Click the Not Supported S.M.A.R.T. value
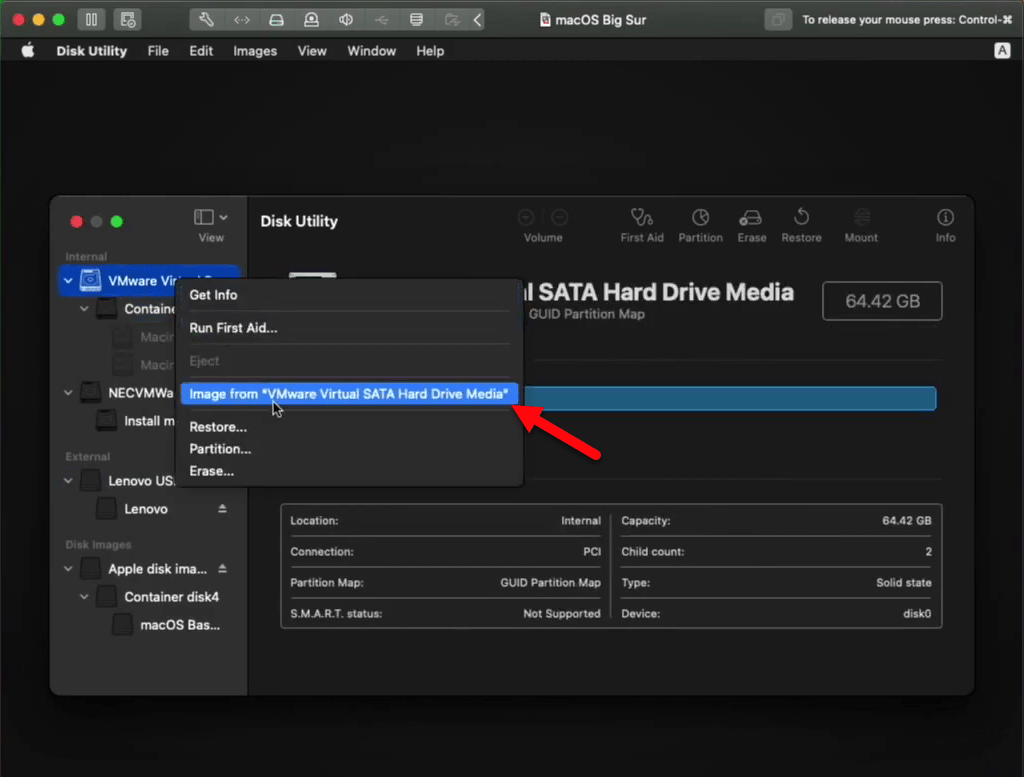The width and height of the screenshot is (1024, 777). [x=562, y=614]
